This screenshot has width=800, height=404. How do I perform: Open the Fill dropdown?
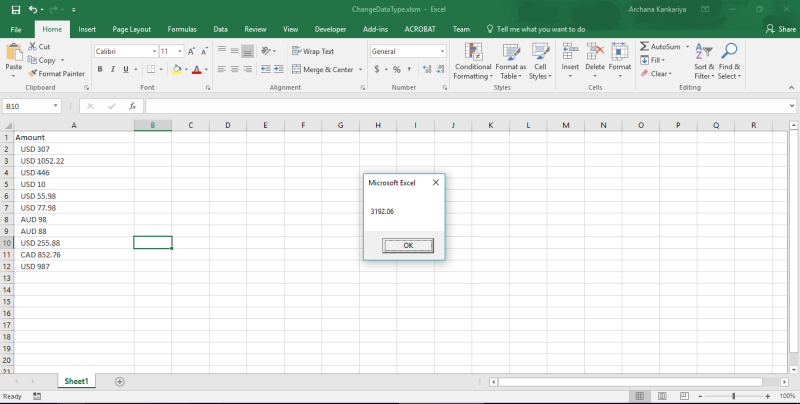pos(653,60)
